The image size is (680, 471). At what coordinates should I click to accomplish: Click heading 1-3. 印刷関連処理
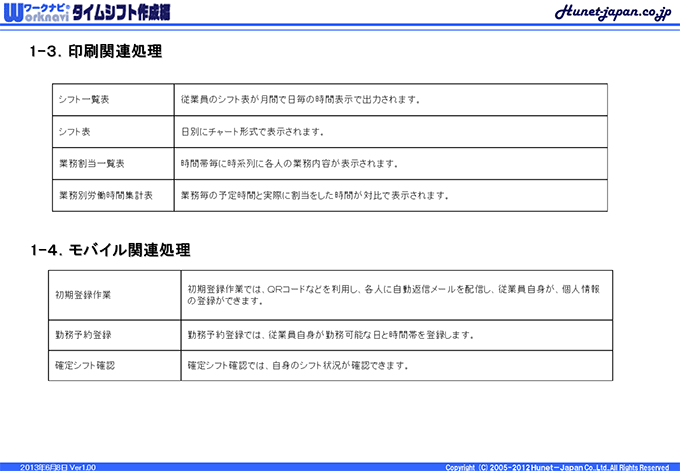[96, 51]
